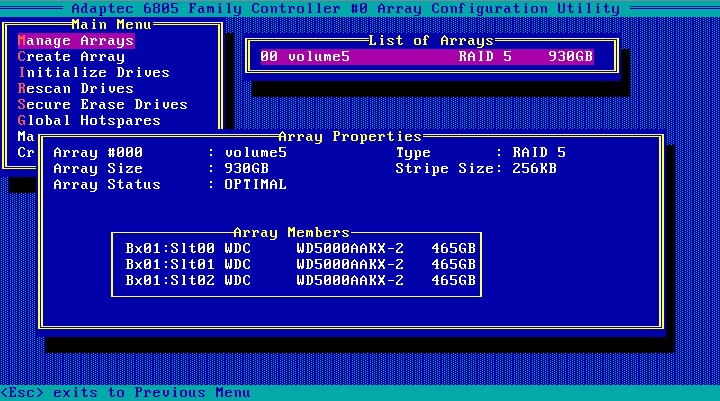Open Initialize Drives from Main Menu
Image resolution: width=720 pixels, height=401 pixels.
click(x=94, y=73)
